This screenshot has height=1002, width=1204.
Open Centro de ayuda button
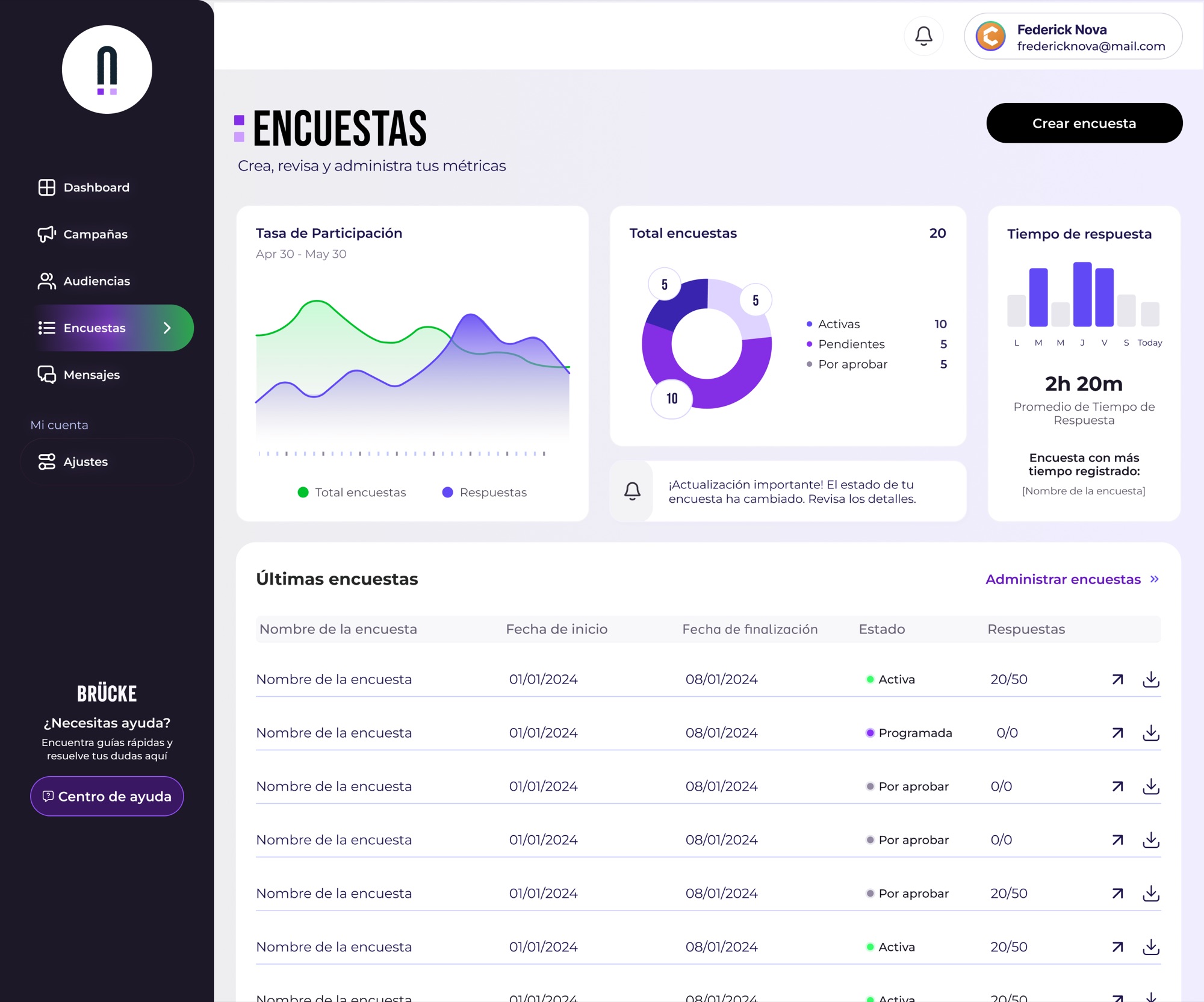[107, 796]
